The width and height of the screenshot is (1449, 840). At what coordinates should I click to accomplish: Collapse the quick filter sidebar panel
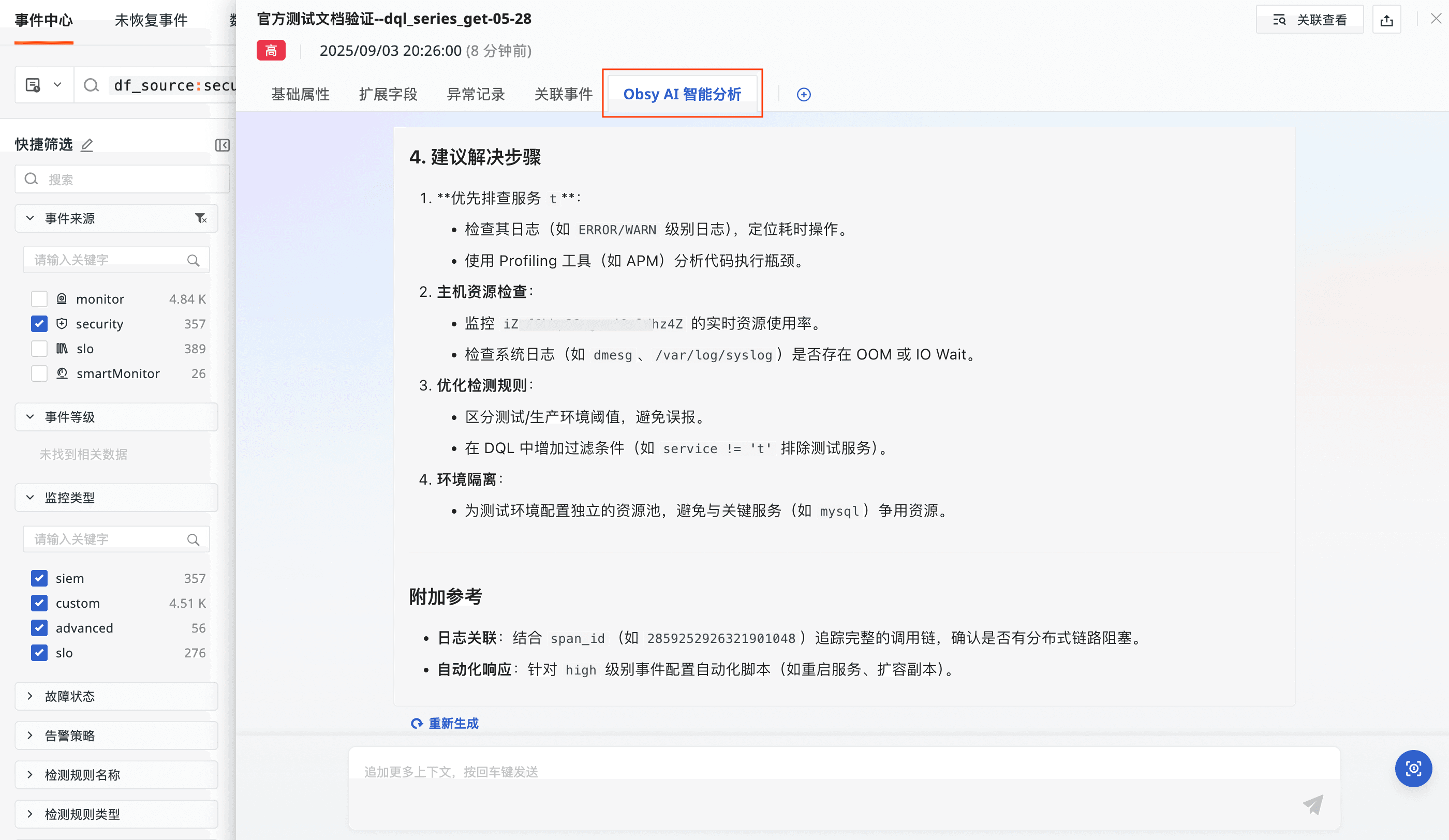pyautogui.click(x=223, y=145)
